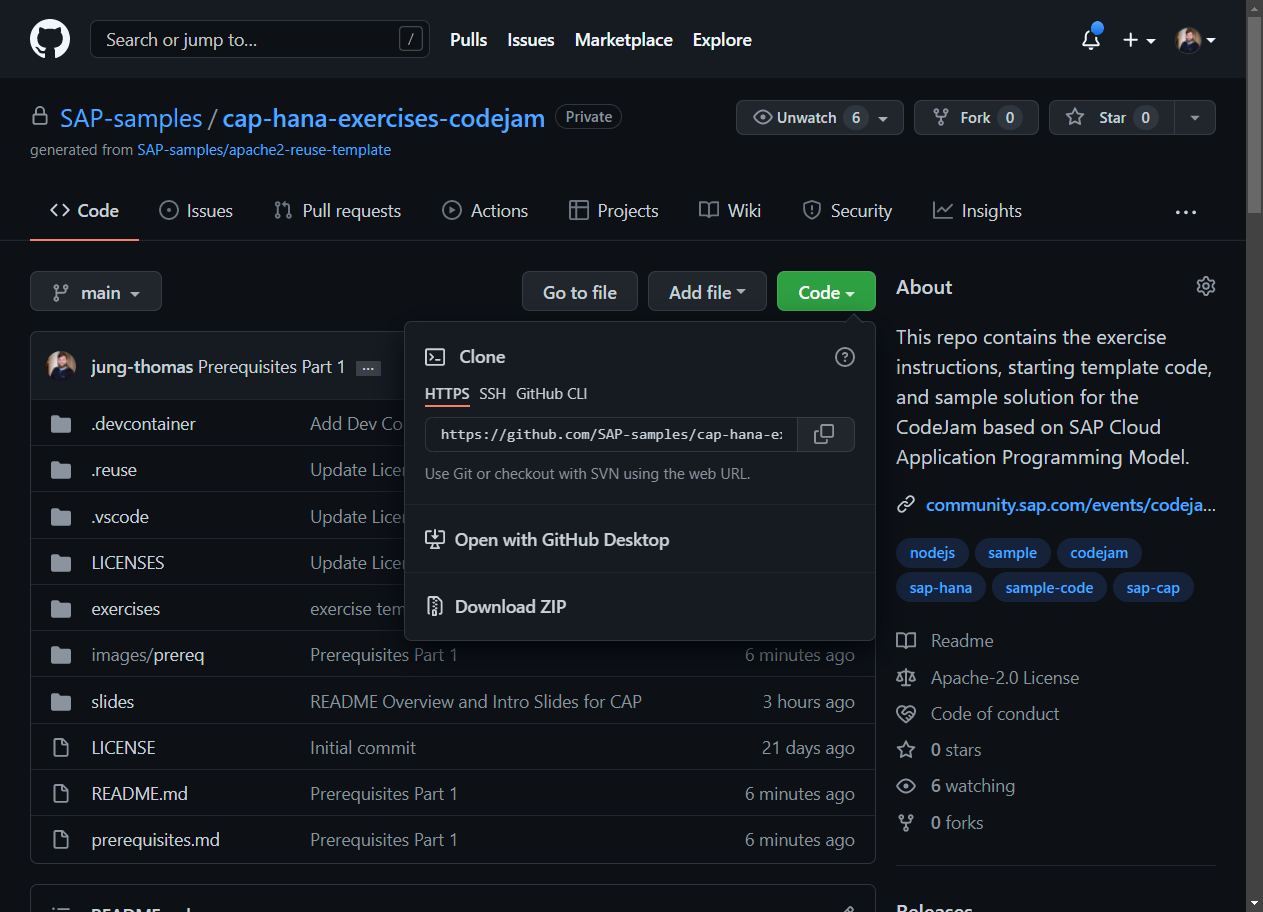Open the Pull requests tab
Image resolution: width=1263 pixels, height=912 pixels.
(x=337, y=211)
